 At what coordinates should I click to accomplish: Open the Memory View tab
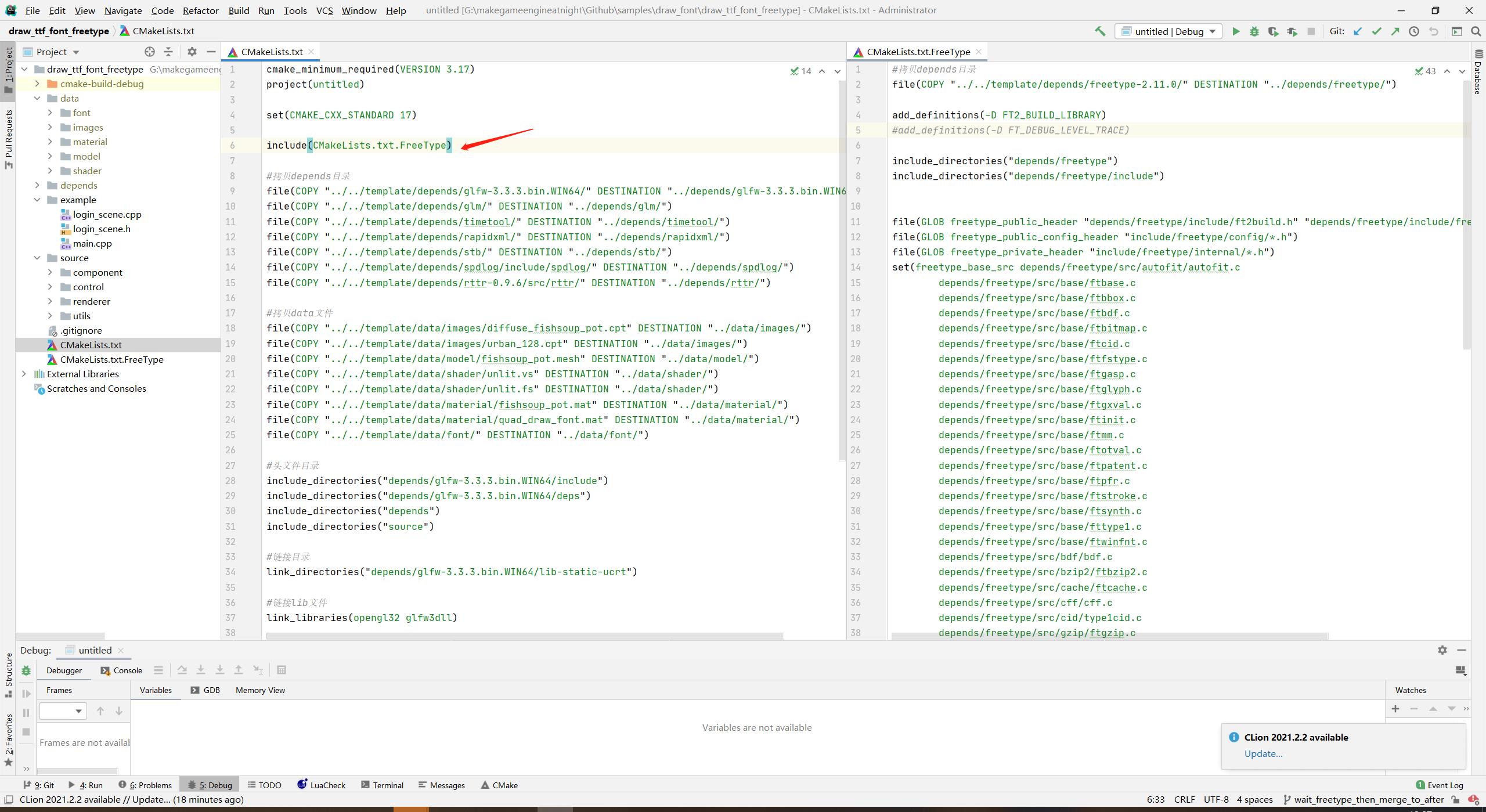coord(260,690)
